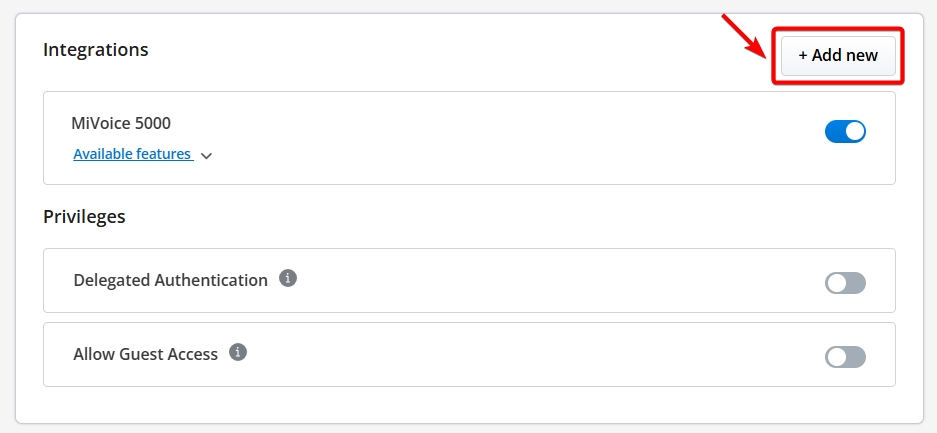Show info icon beside Delegated Authentication

pyautogui.click(x=288, y=278)
